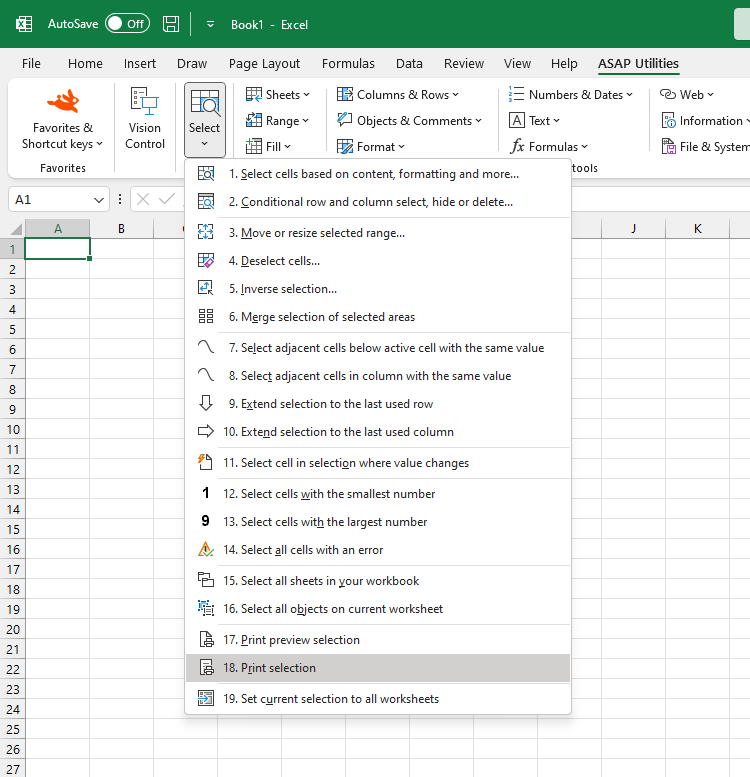Click the formula bar Cancel X icon
The height and width of the screenshot is (777, 750).
click(x=143, y=200)
